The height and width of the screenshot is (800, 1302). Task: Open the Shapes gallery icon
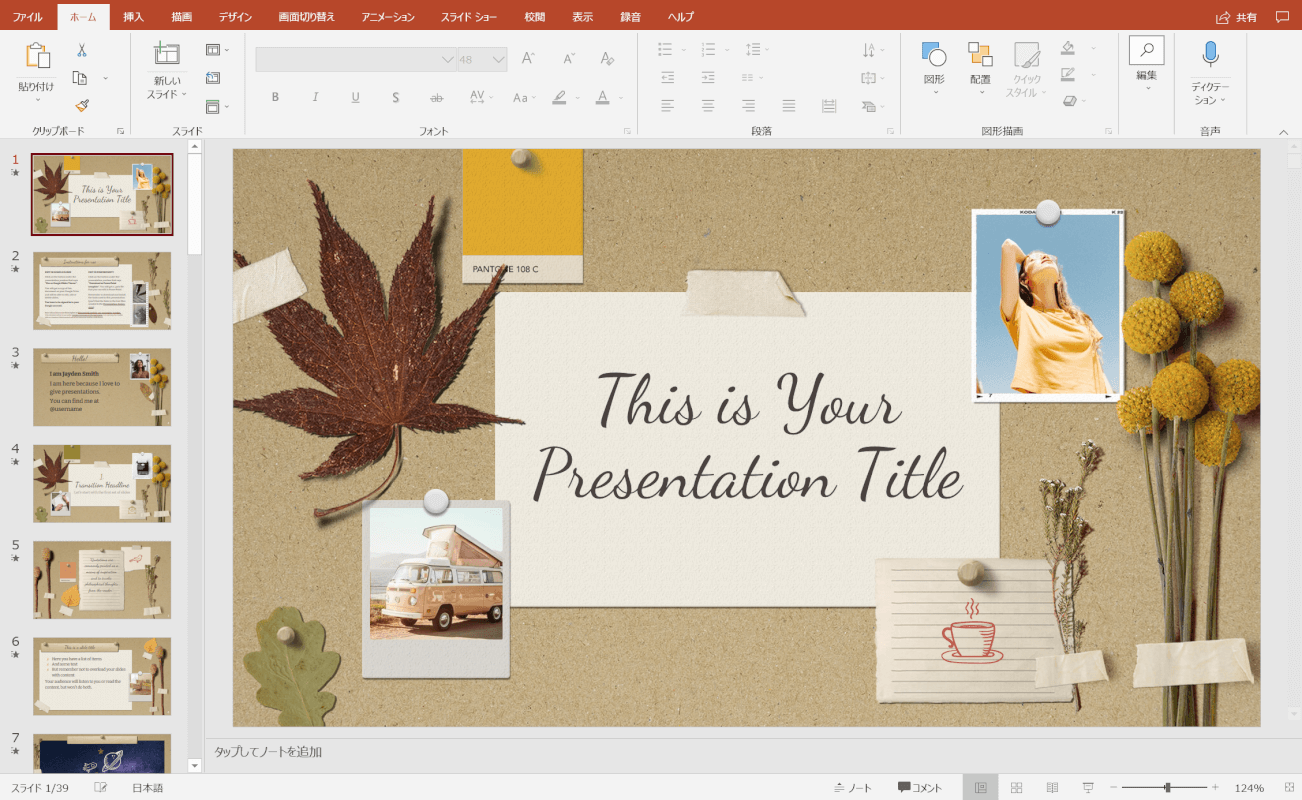pyautogui.click(x=933, y=55)
